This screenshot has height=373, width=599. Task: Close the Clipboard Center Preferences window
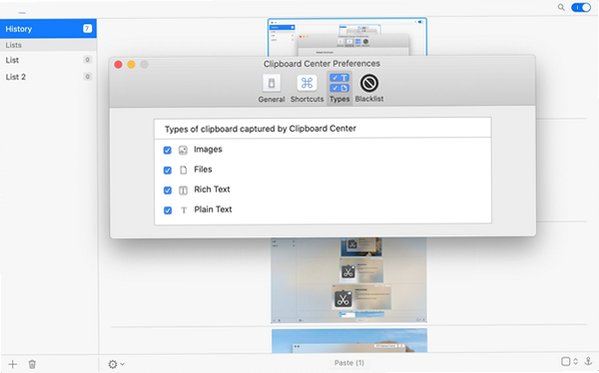(x=118, y=65)
